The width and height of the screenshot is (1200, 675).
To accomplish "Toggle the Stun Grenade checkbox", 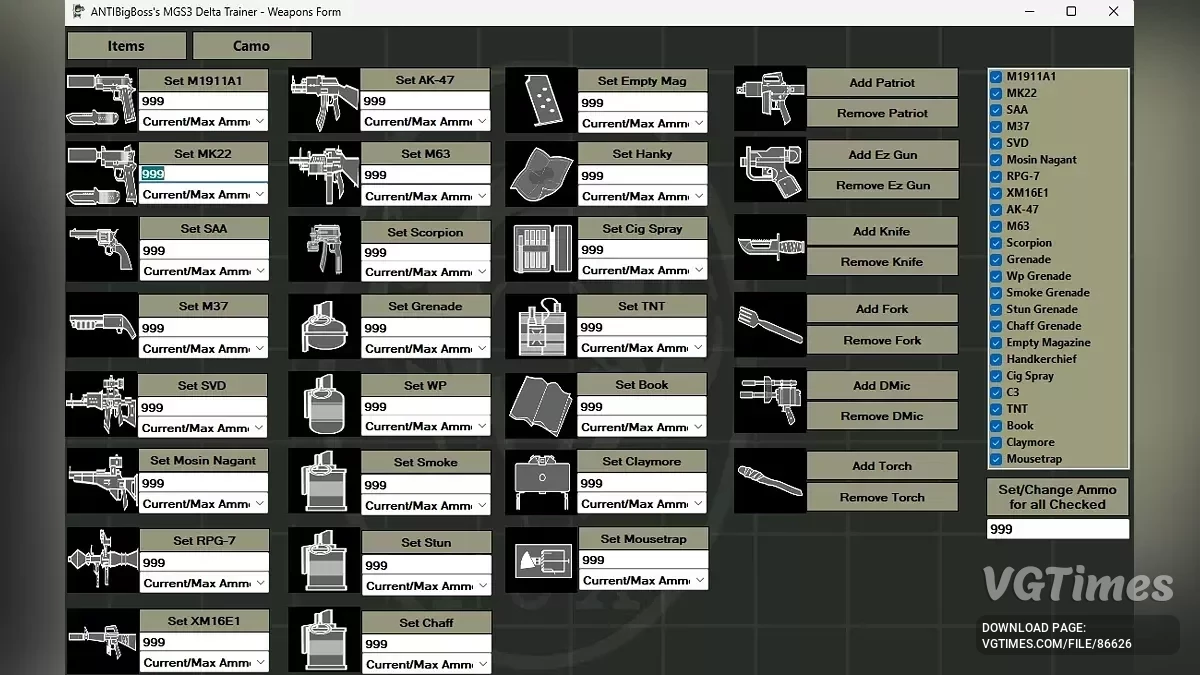I will 996,310.
